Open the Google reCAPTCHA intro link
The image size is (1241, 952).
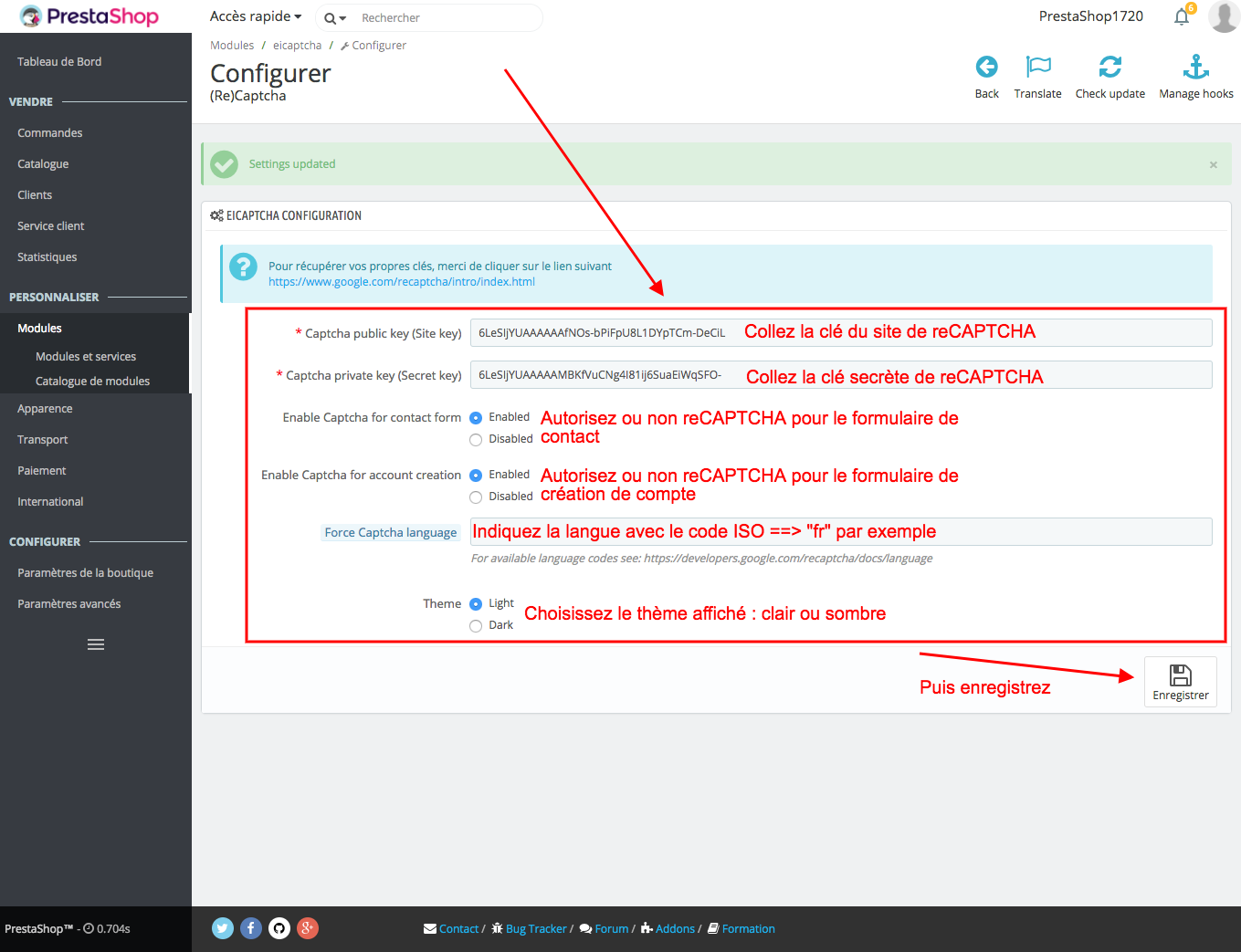coord(402,282)
